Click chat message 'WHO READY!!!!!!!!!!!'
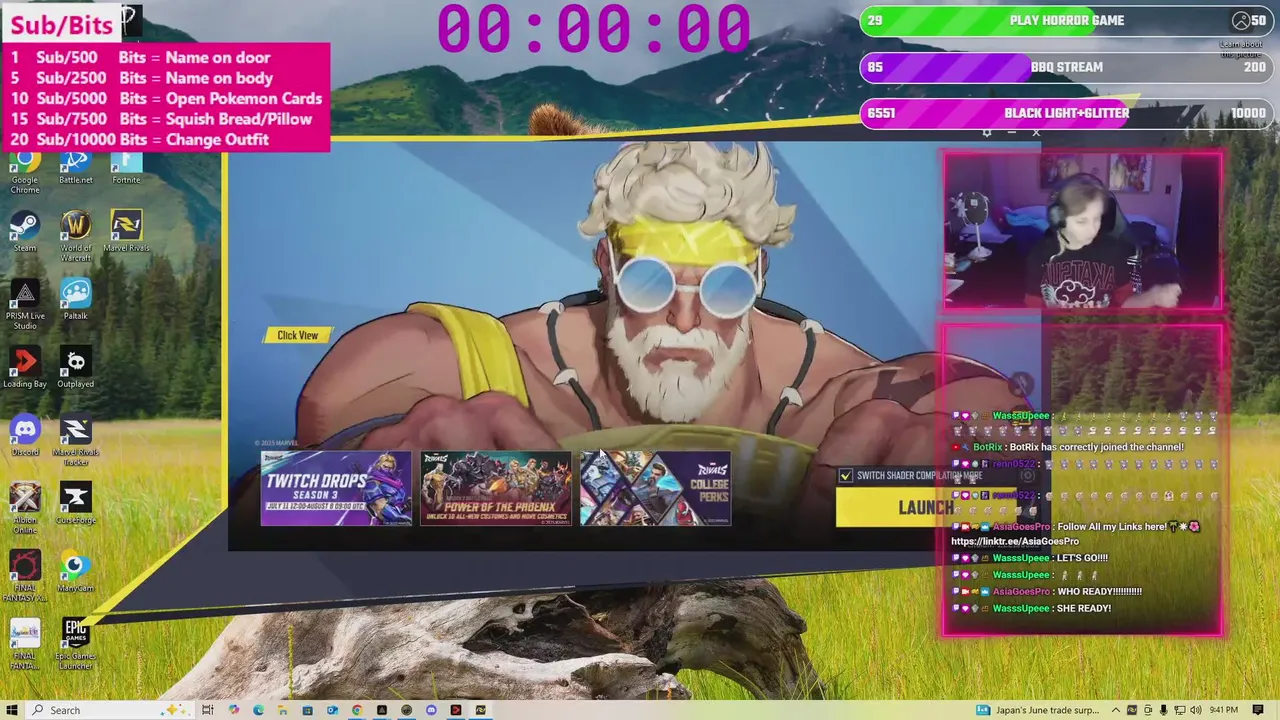The height and width of the screenshot is (720, 1280). pyautogui.click(x=1099, y=591)
